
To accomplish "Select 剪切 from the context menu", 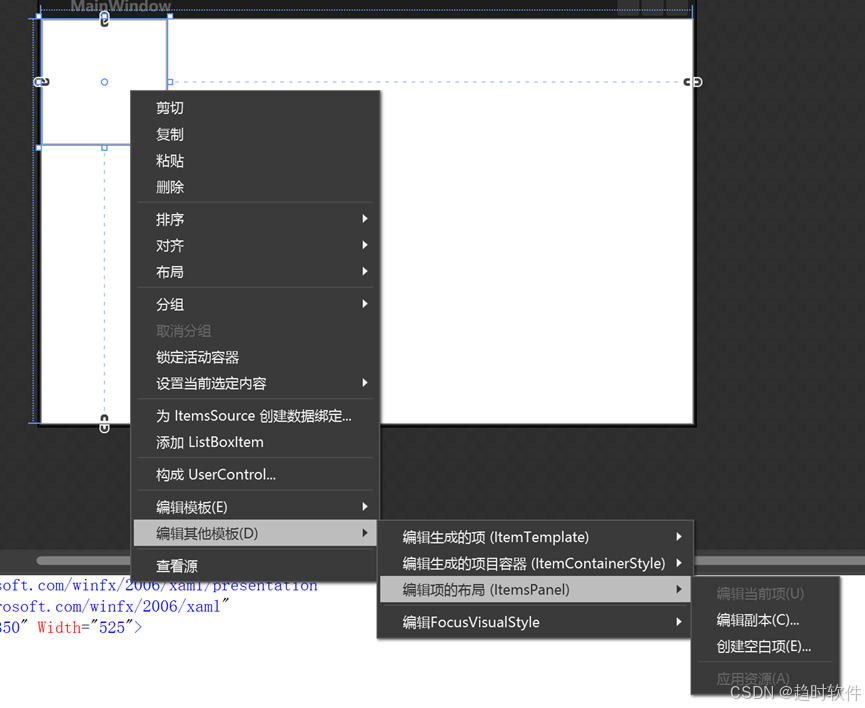I will point(170,108).
